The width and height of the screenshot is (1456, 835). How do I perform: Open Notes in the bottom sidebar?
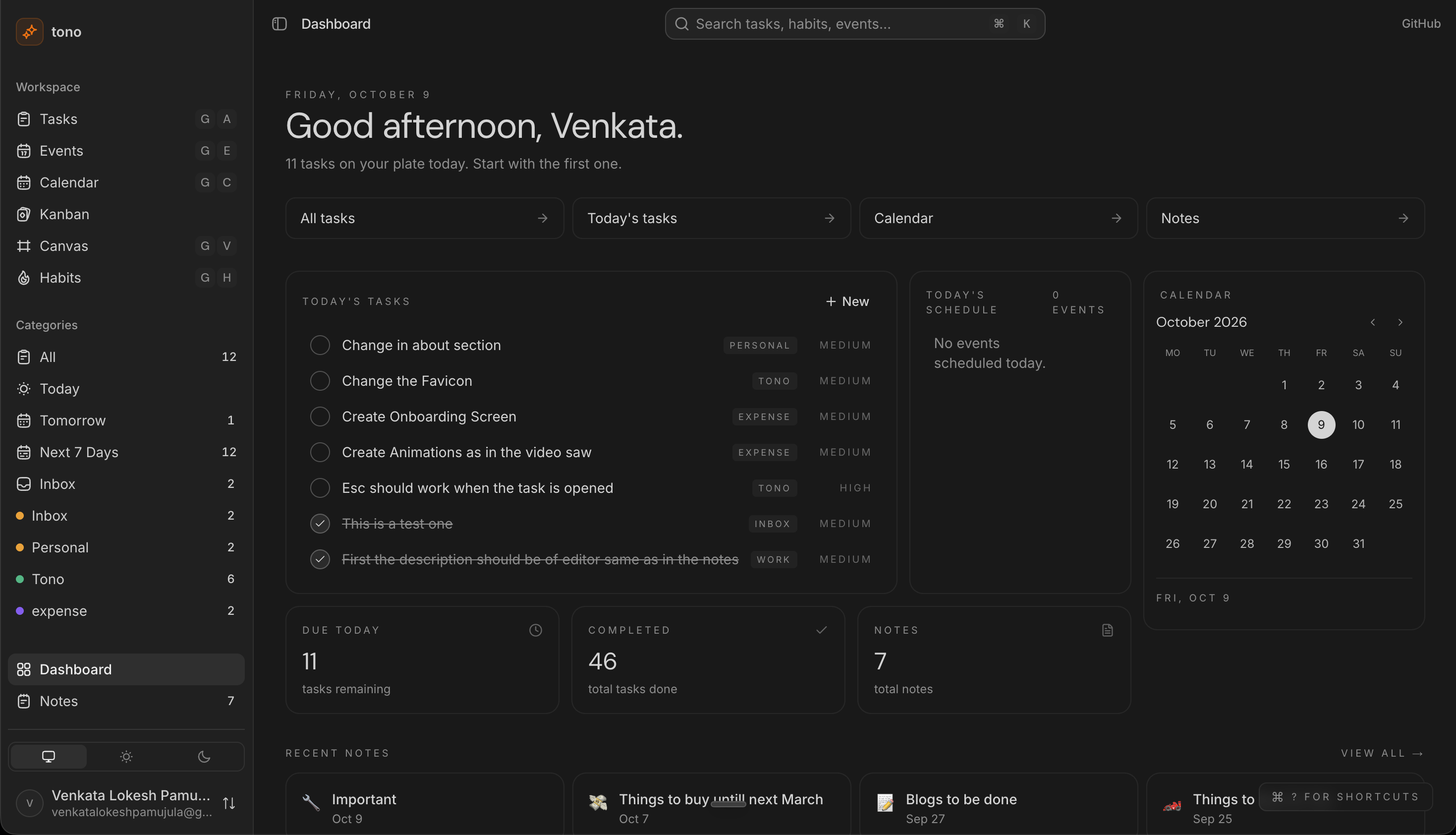click(x=126, y=701)
